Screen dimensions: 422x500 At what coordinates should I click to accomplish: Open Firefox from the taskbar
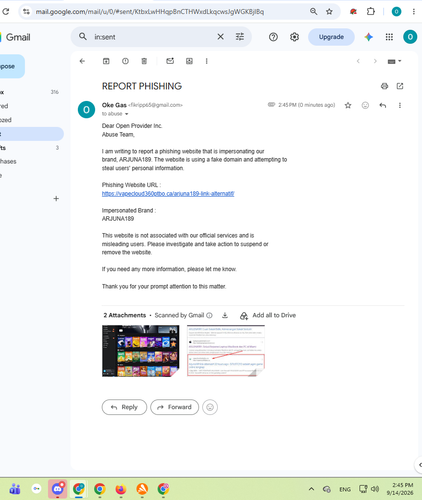click(x=121, y=489)
